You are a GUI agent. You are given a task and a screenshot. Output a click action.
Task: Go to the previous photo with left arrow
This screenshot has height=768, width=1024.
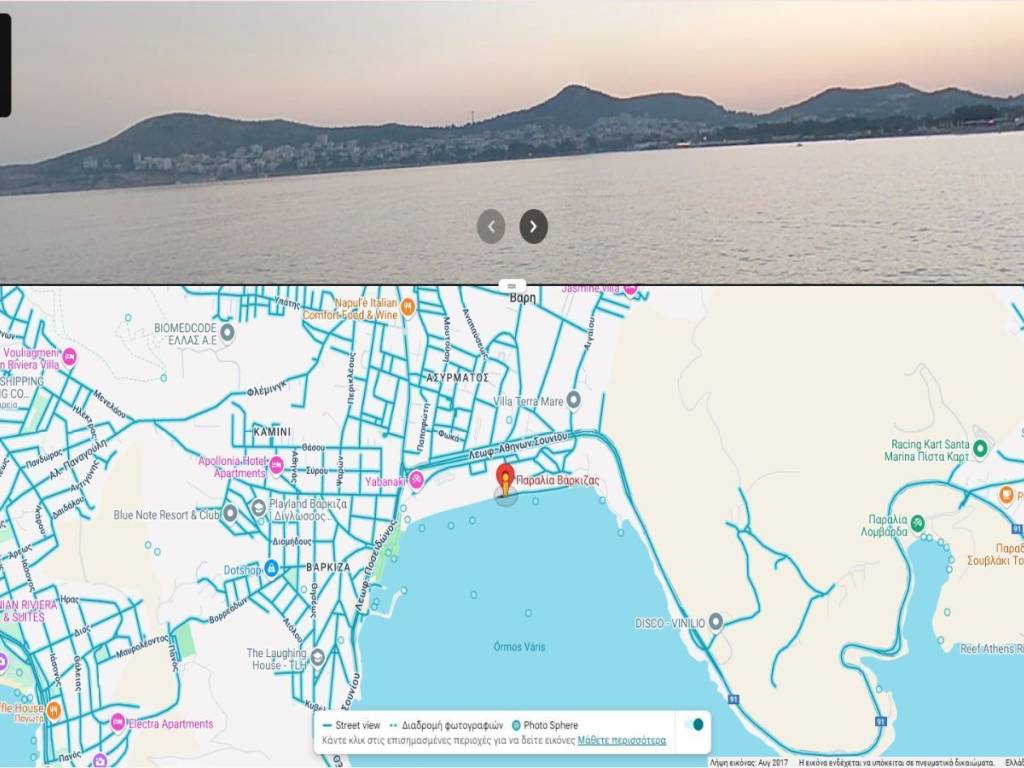pyautogui.click(x=491, y=226)
